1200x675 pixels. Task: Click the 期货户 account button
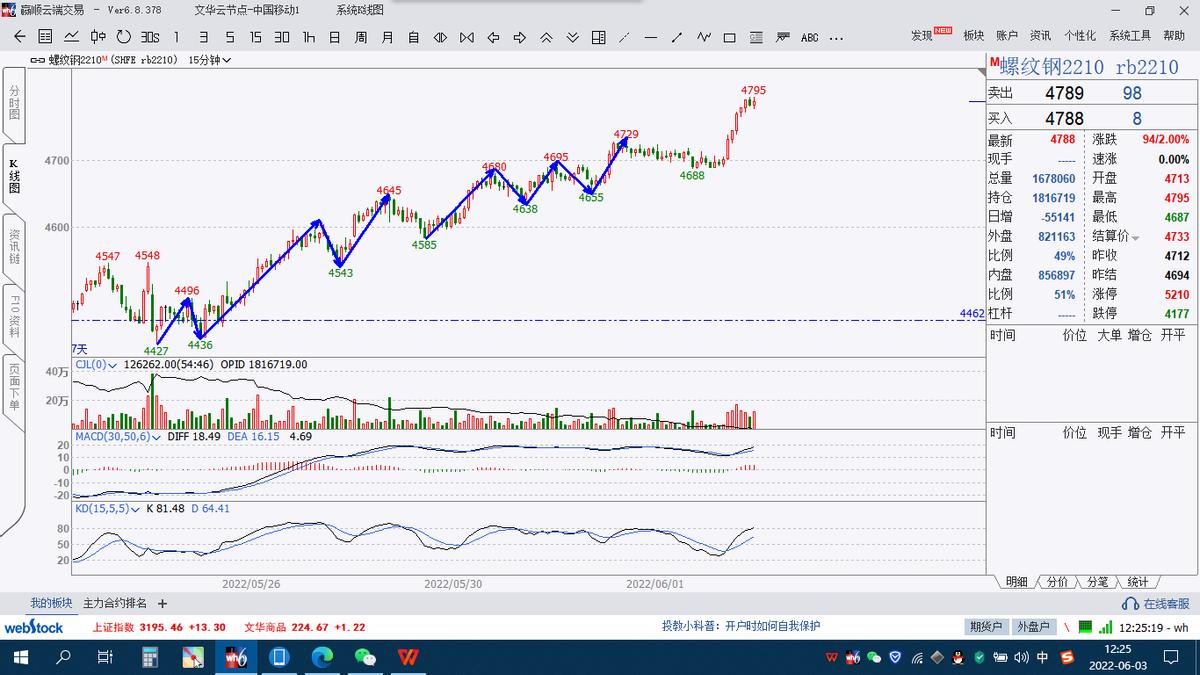986,627
